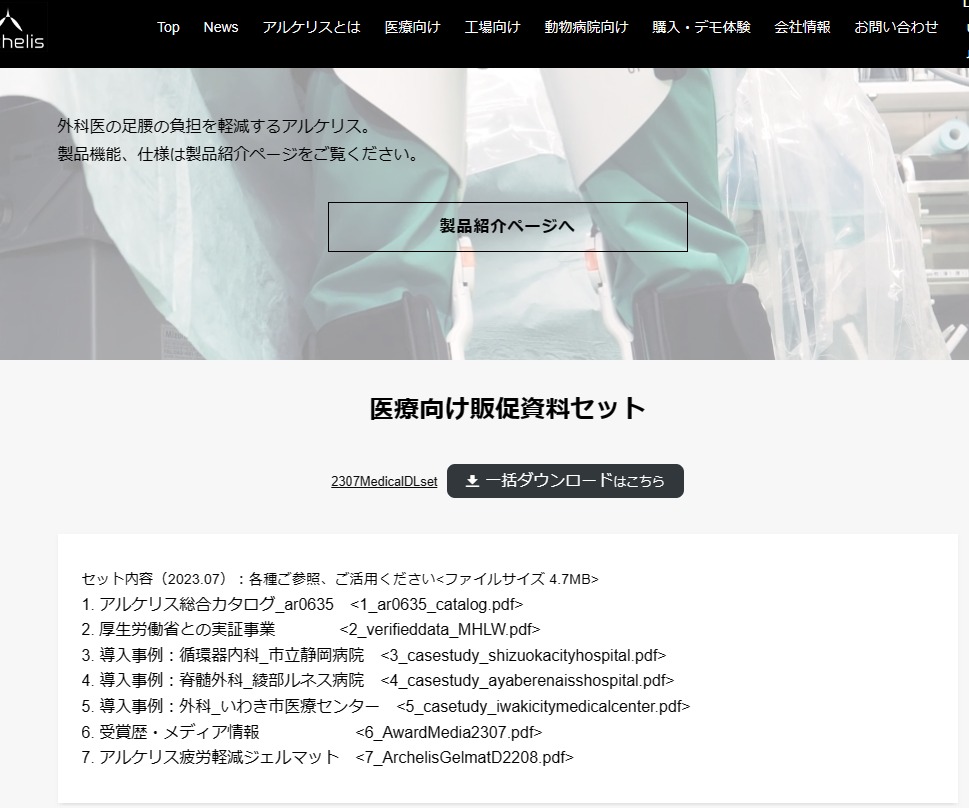Click the file name 7_ArchelisGelmatD2208.pdf
This screenshot has width=969, height=808.
(465, 757)
